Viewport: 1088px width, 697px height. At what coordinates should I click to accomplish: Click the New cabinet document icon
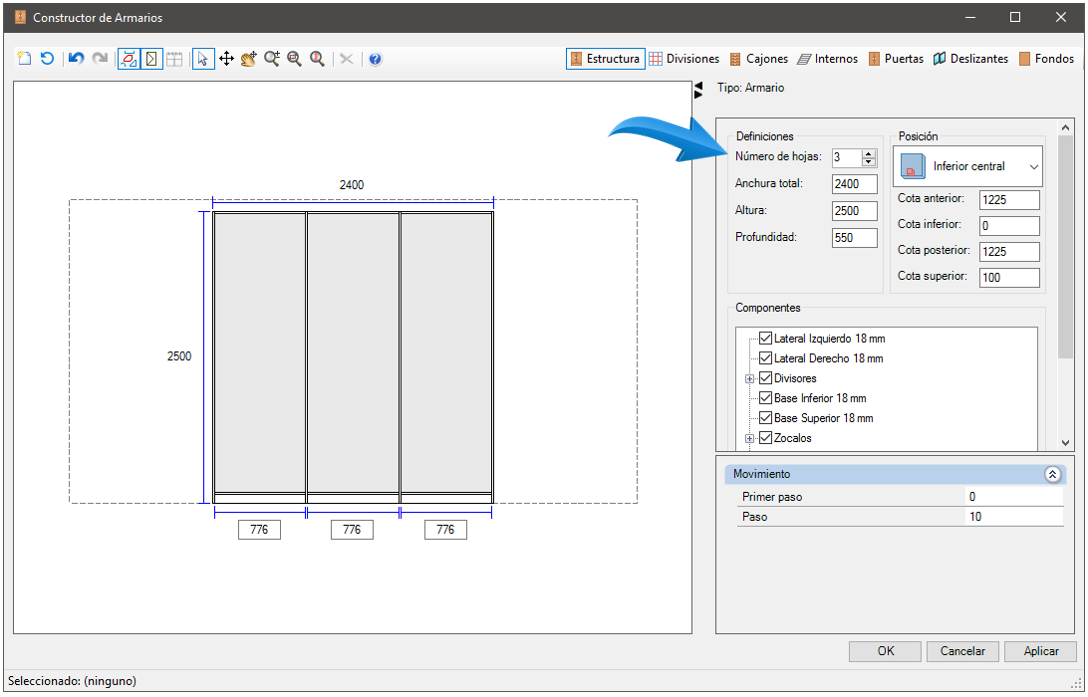tap(24, 59)
